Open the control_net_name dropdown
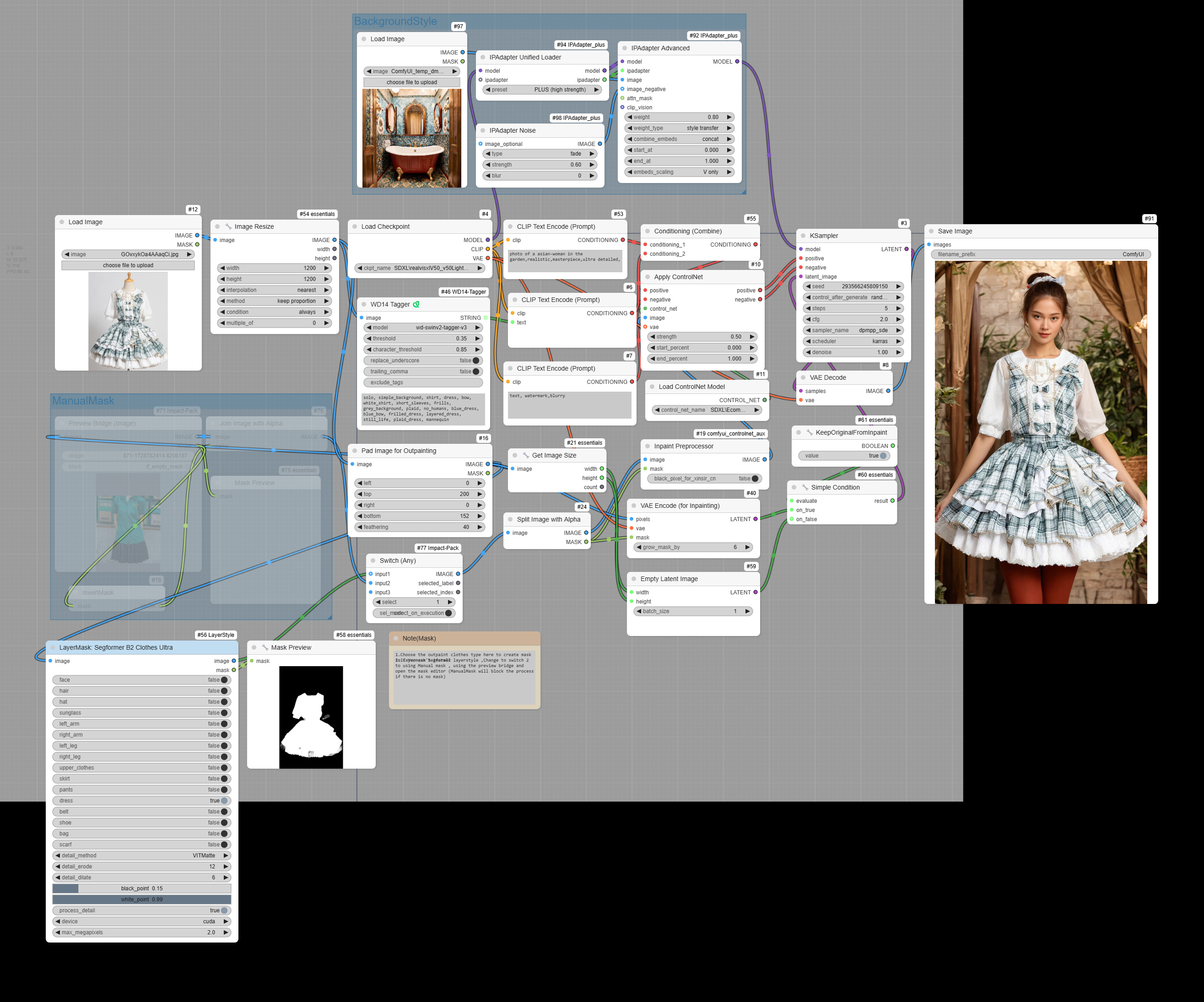Screen dimensions: 1204x1002 click(x=707, y=410)
